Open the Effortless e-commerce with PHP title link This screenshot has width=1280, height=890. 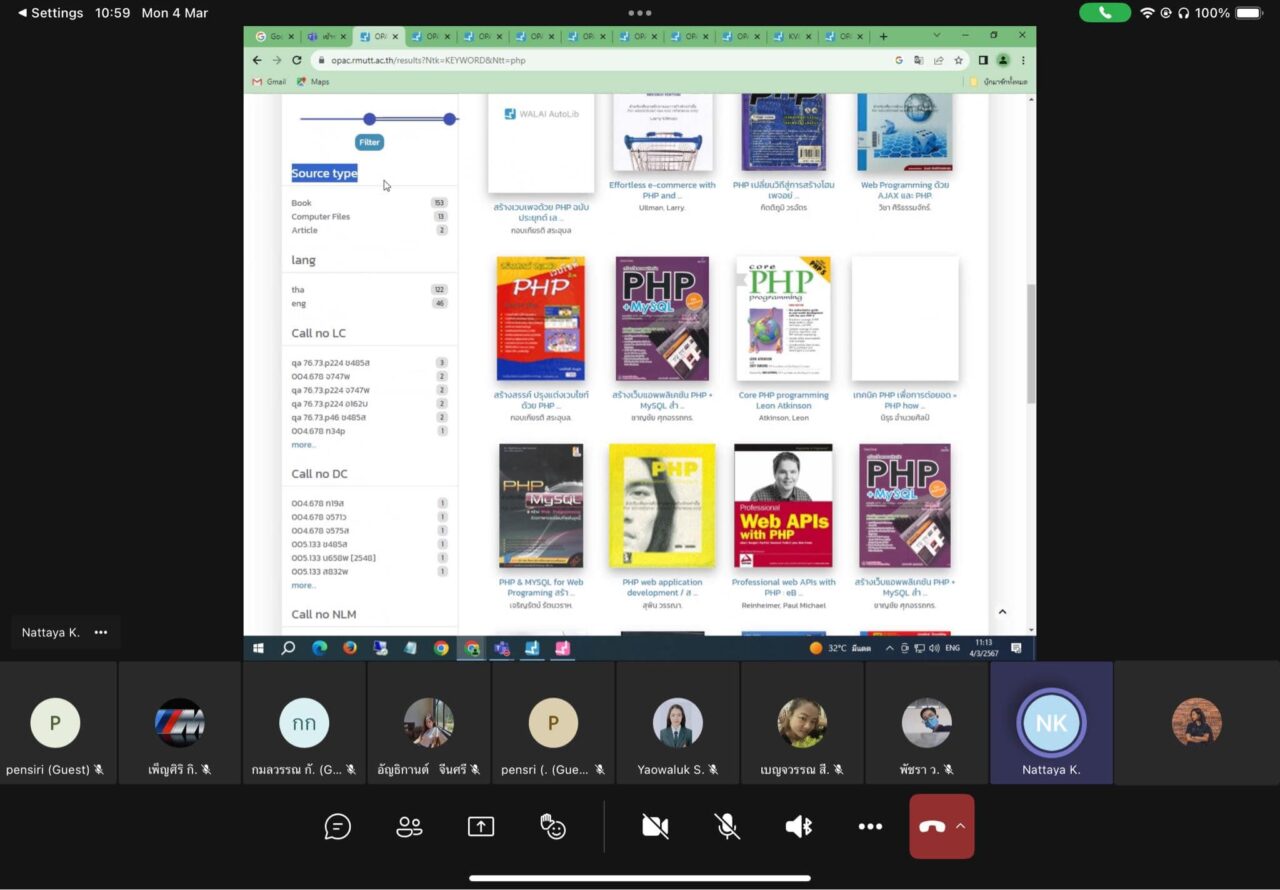662,190
